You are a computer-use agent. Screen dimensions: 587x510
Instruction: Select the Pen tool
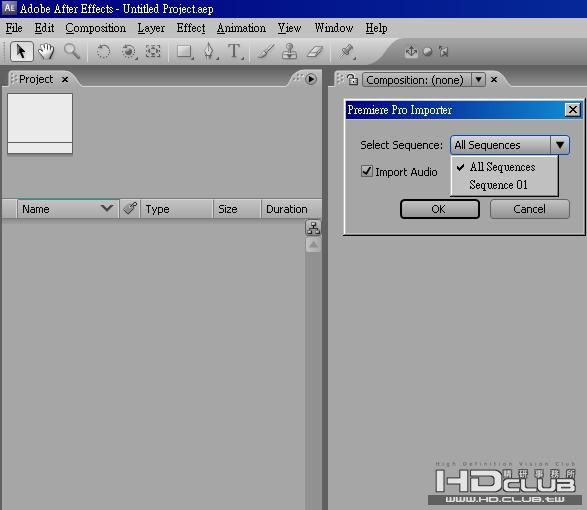click(x=210, y=51)
